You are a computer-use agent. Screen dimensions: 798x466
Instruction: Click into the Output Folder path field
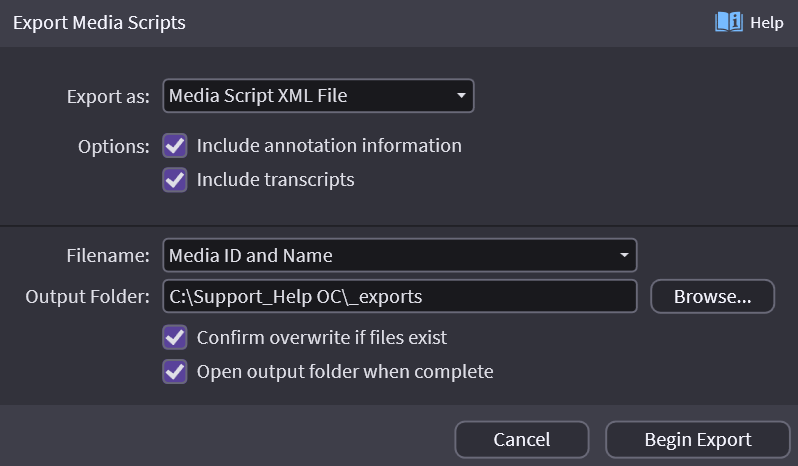pos(399,297)
